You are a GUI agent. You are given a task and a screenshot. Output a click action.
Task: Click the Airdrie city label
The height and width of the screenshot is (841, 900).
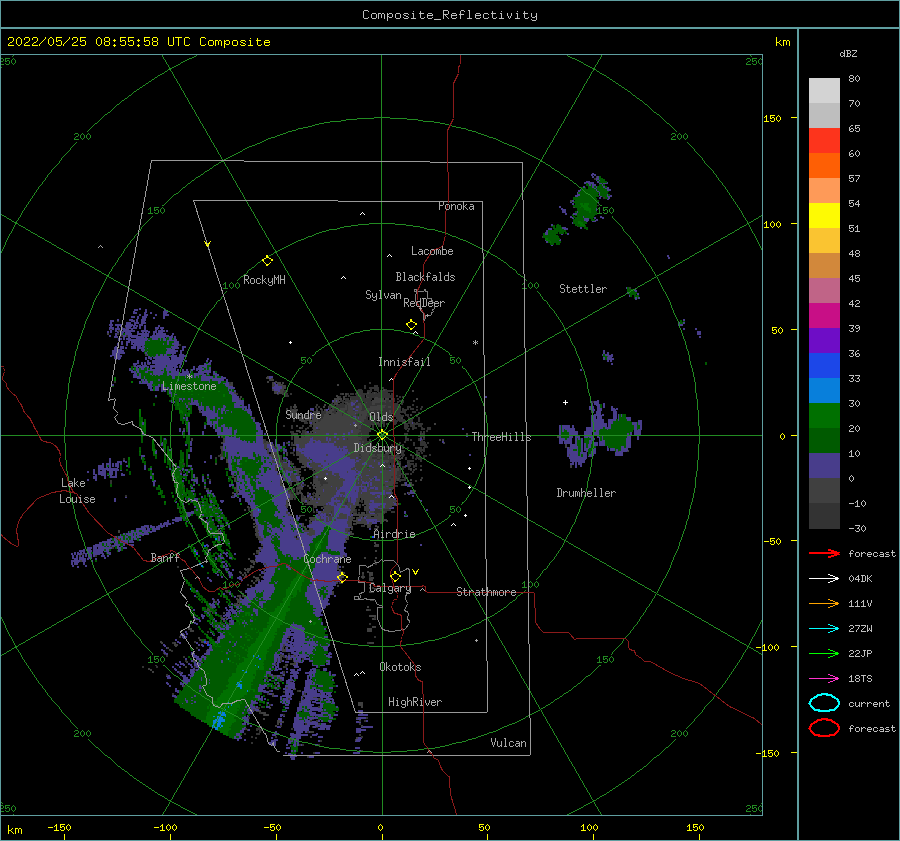pos(394,534)
